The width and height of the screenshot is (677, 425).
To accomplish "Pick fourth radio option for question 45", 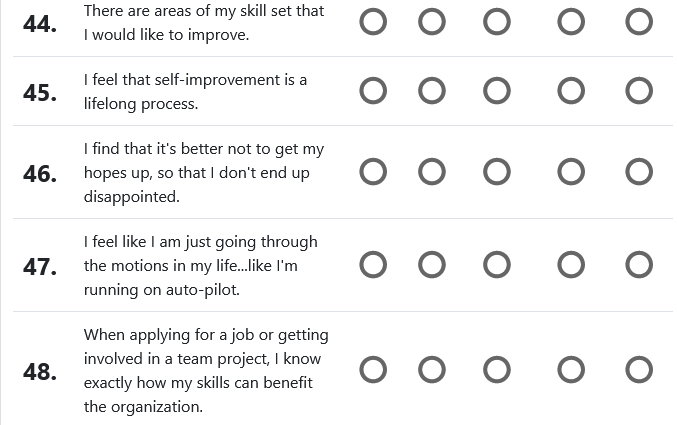I will tap(571, 91).
